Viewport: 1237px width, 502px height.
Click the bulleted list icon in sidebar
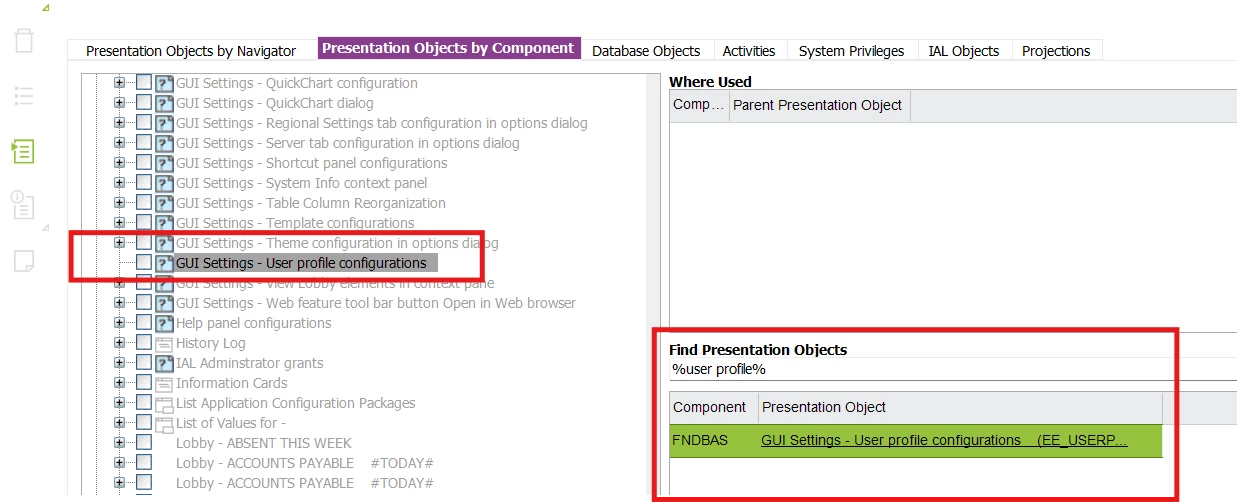[23, 96]
